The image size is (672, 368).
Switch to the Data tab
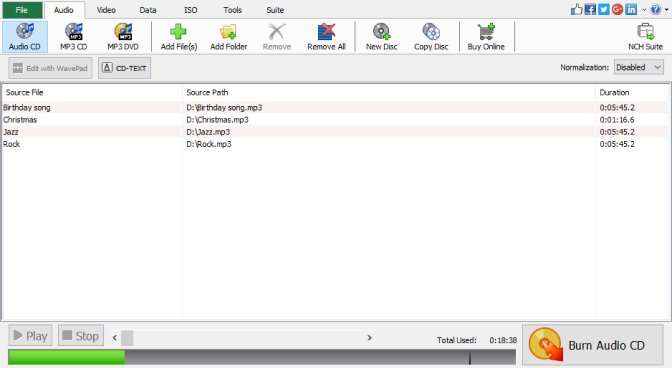coord(148,10)
